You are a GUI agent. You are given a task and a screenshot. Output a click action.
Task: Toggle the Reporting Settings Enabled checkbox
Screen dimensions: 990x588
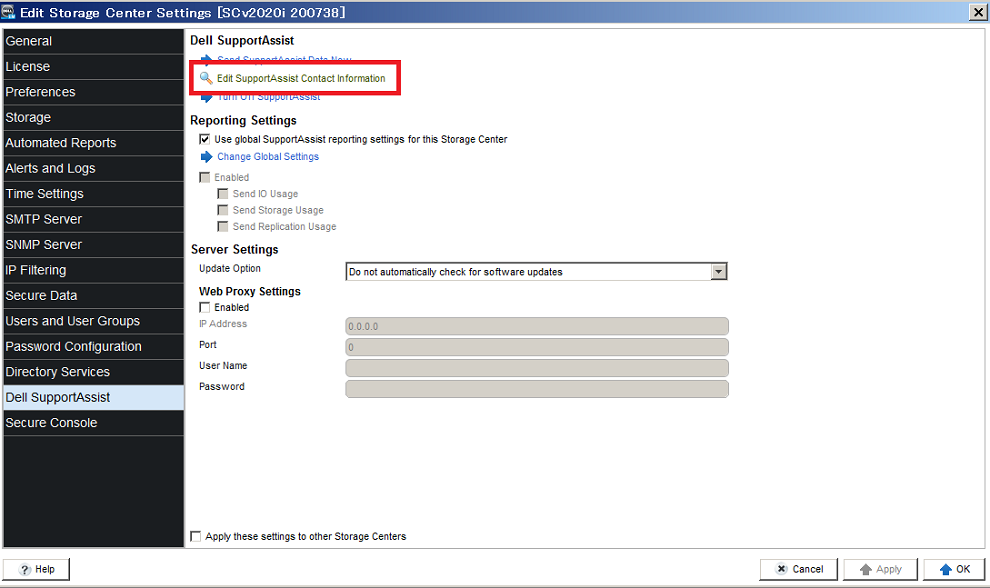[205, 177]
